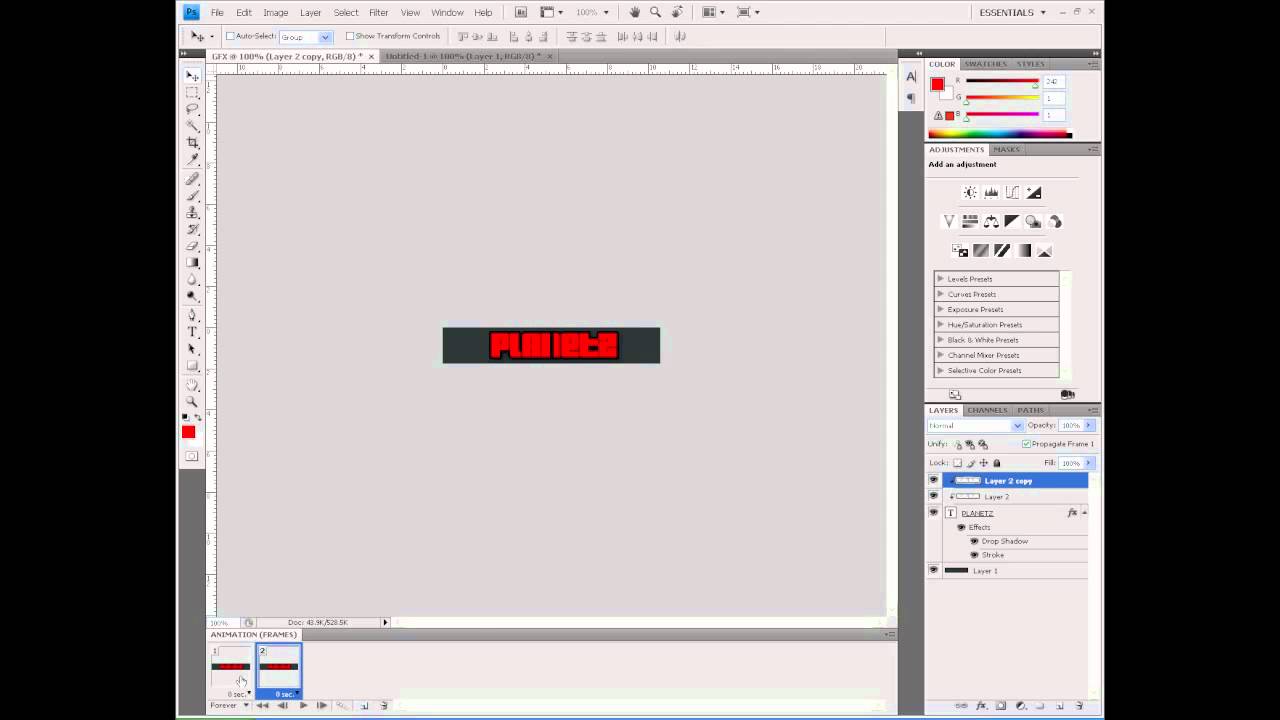Switch to the Paths tab
The width and height of the screenshot is (1280, 720).
click(x=1030, y=410)
